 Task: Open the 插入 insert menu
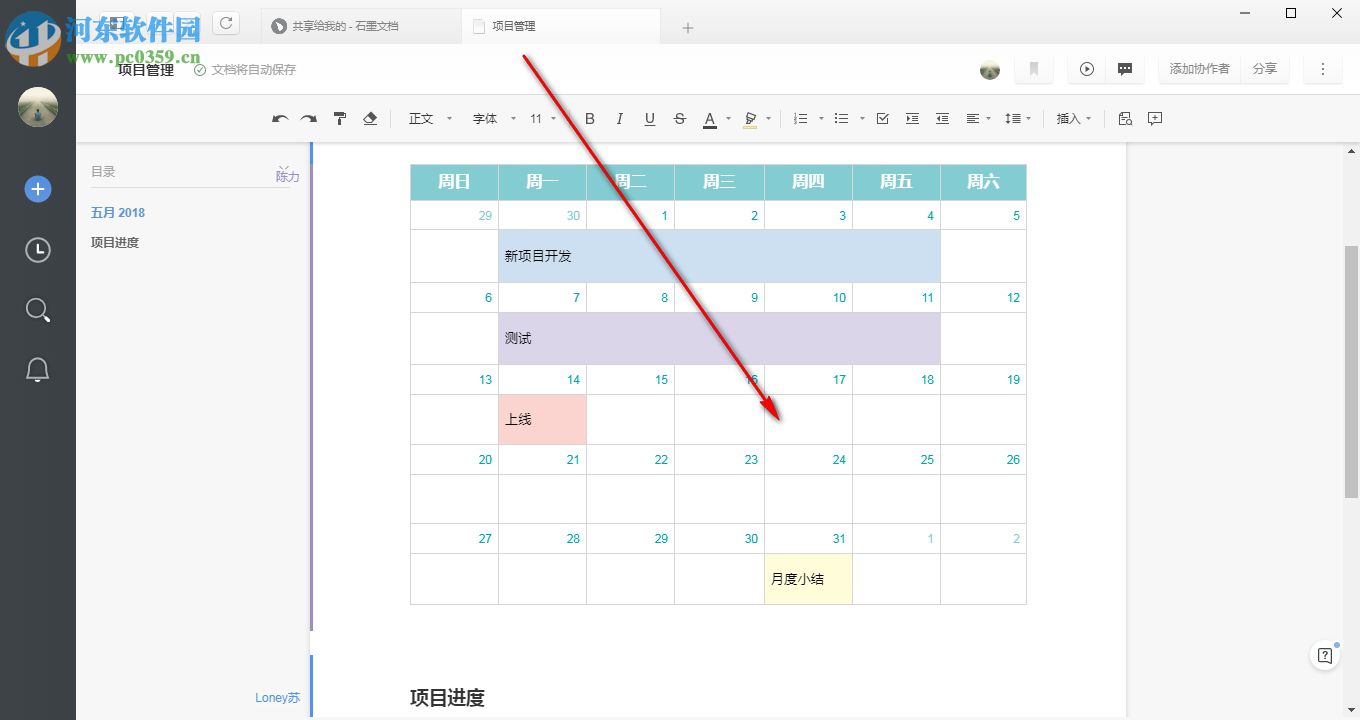click(x=1070, y=118)
